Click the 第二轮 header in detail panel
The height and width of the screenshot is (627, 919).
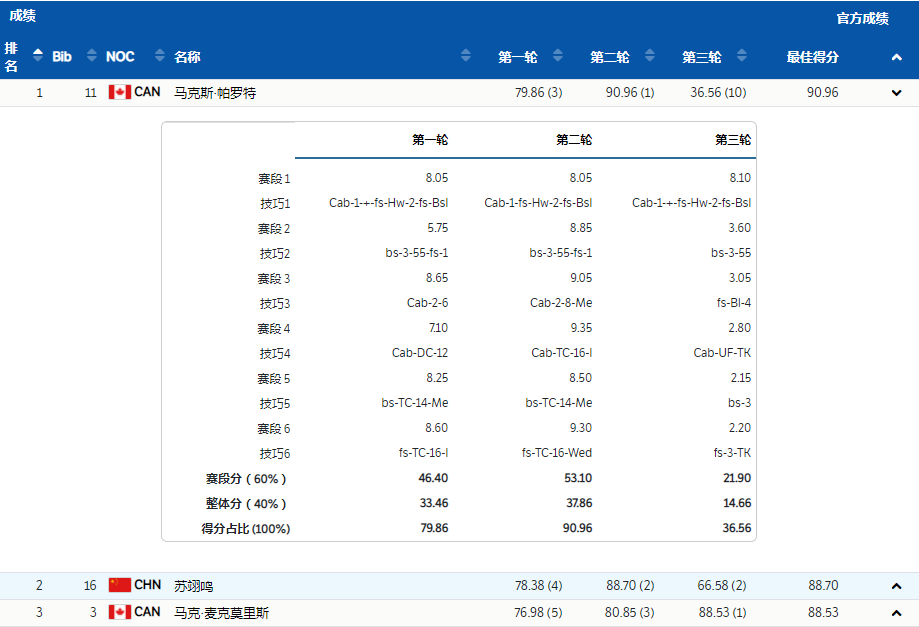click(x=574, y=139)
